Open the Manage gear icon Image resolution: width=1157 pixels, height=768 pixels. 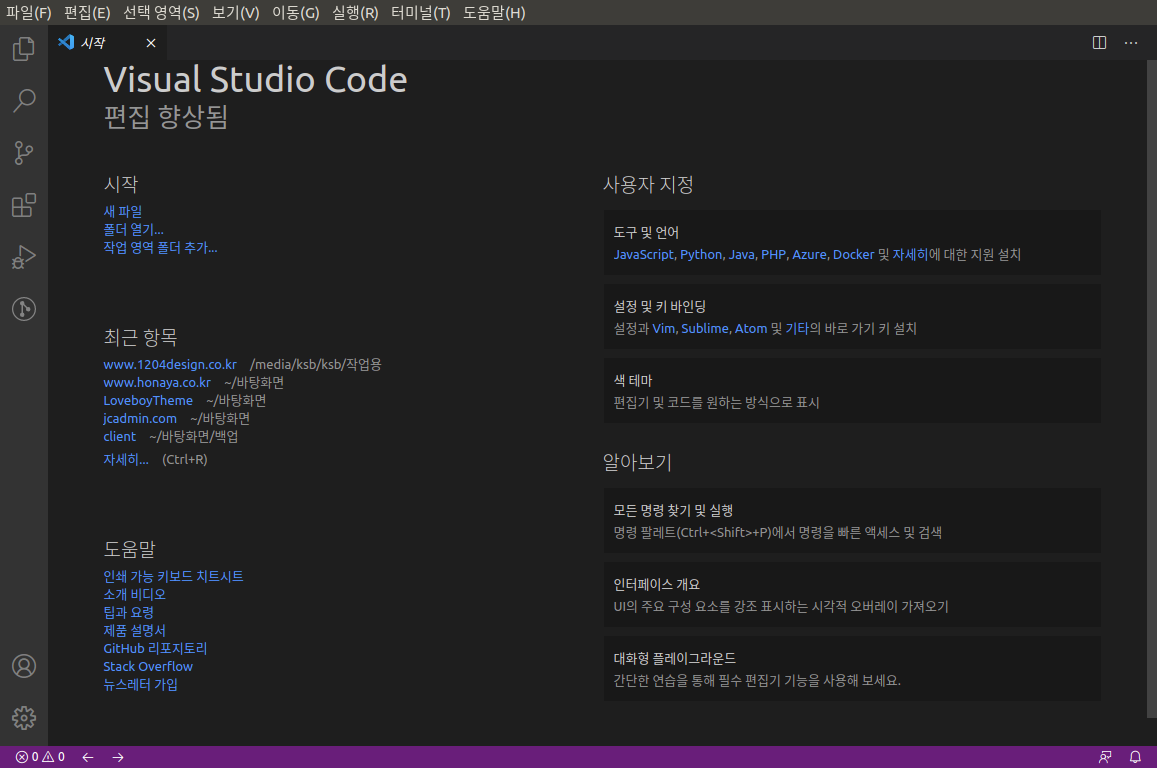tap(24, 718)
